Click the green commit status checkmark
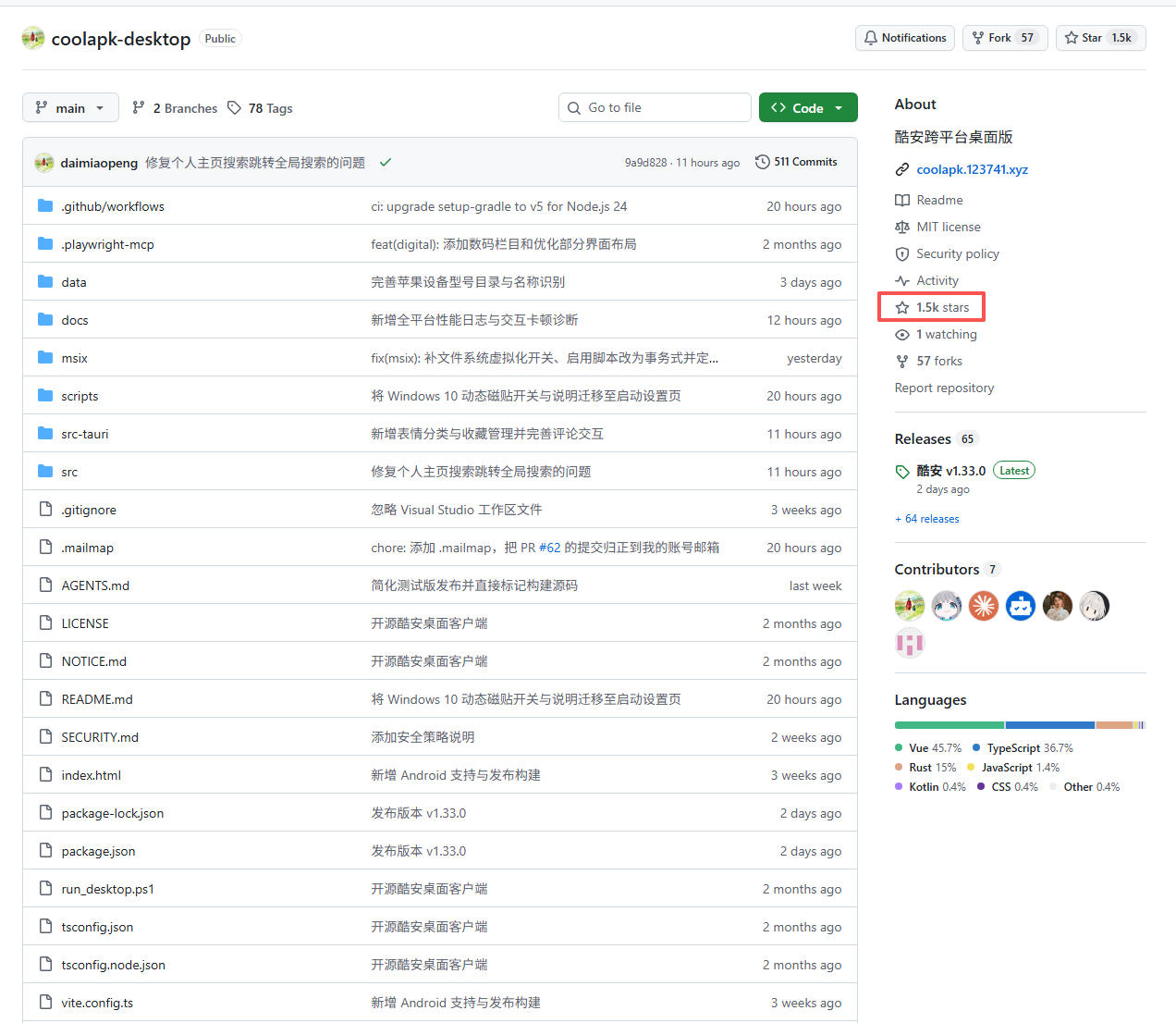 click(x=386, y=162)
